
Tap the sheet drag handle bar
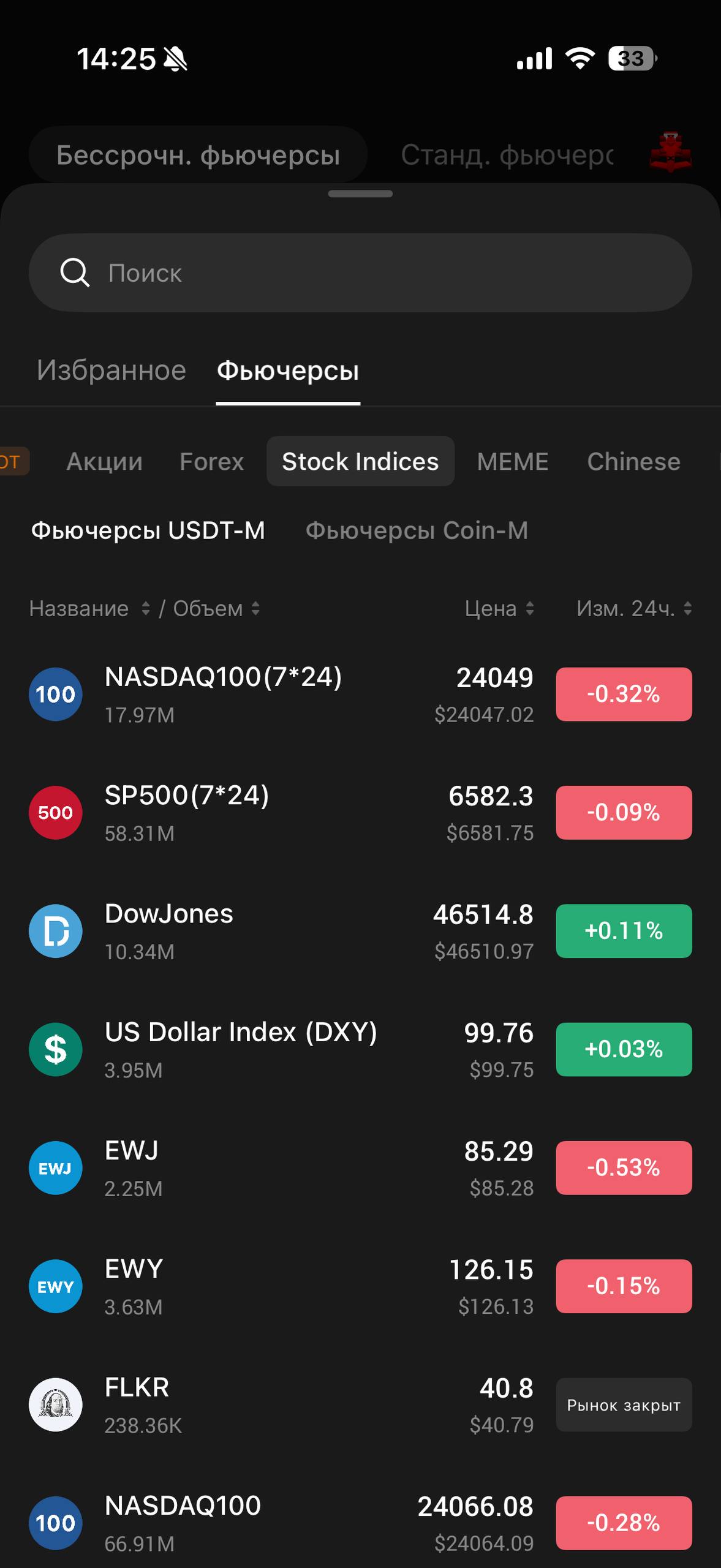point(360,194)
